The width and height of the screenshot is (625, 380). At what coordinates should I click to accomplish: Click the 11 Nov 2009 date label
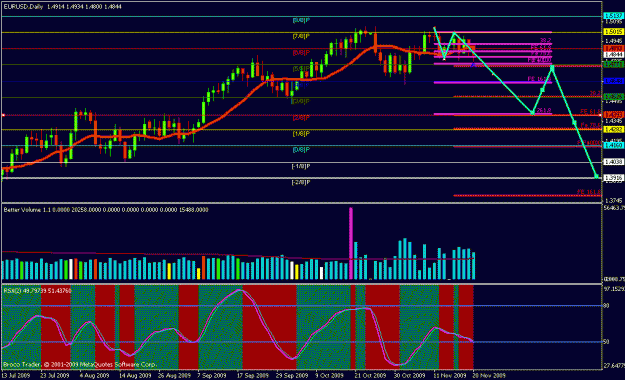(450, 376)
